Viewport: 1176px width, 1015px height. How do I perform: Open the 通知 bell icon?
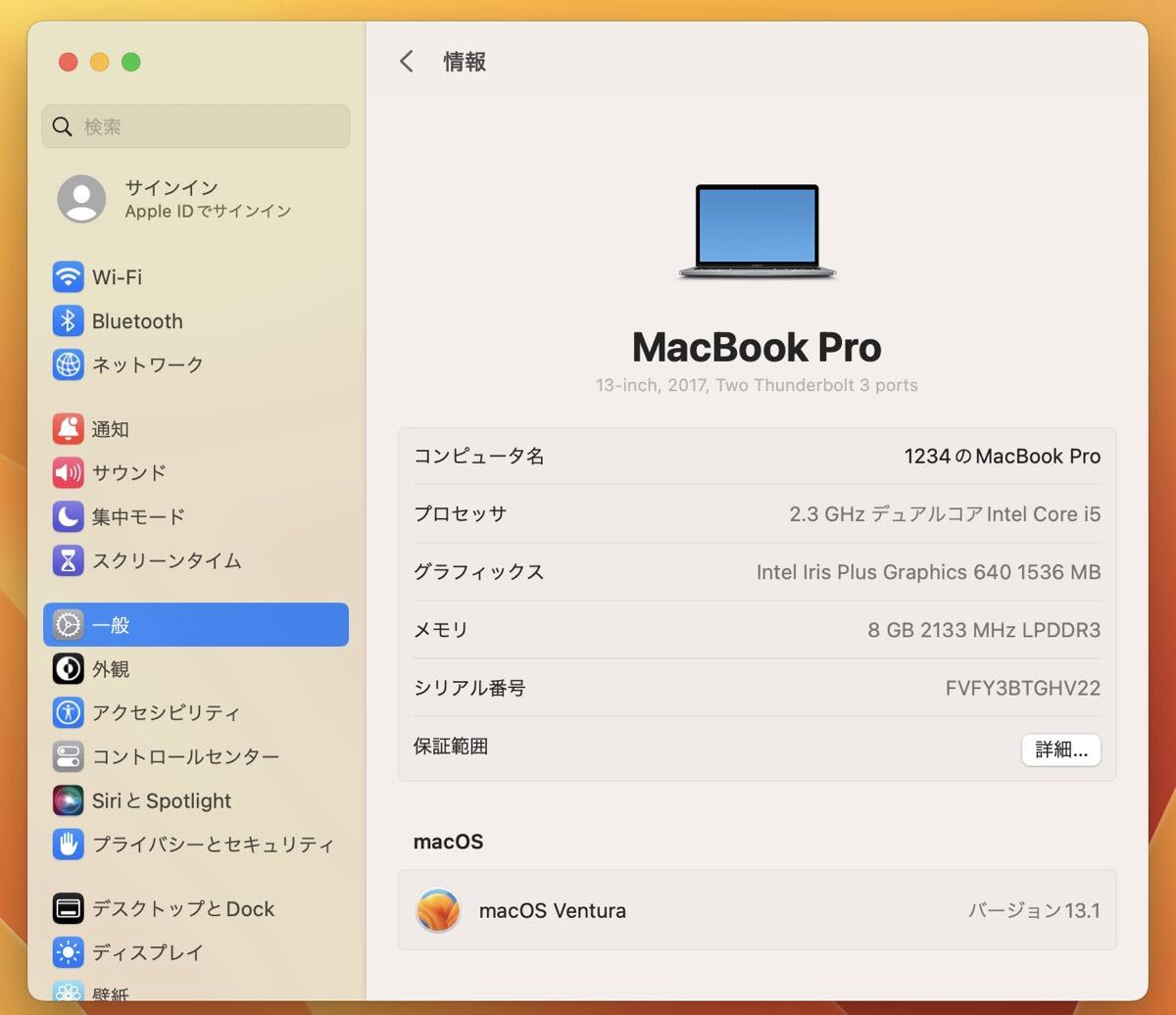pos(68,429)
